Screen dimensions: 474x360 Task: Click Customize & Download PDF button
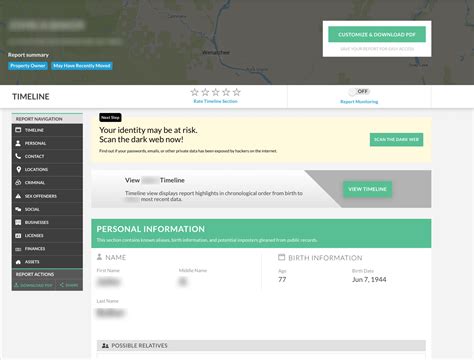pos(377,34)
